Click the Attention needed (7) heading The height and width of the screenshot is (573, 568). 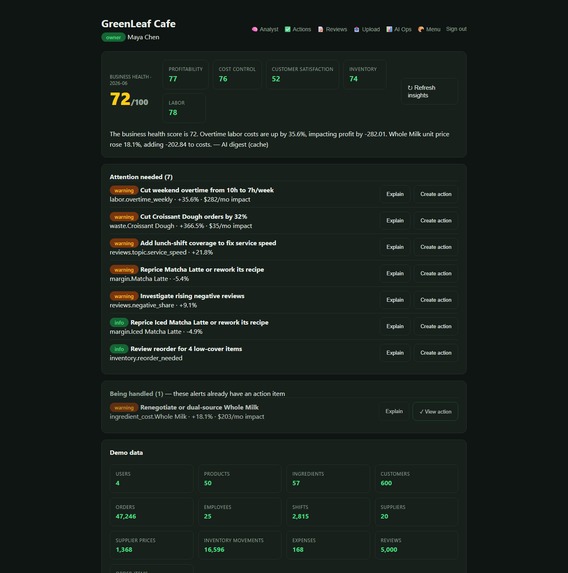[x=141, y=177]
